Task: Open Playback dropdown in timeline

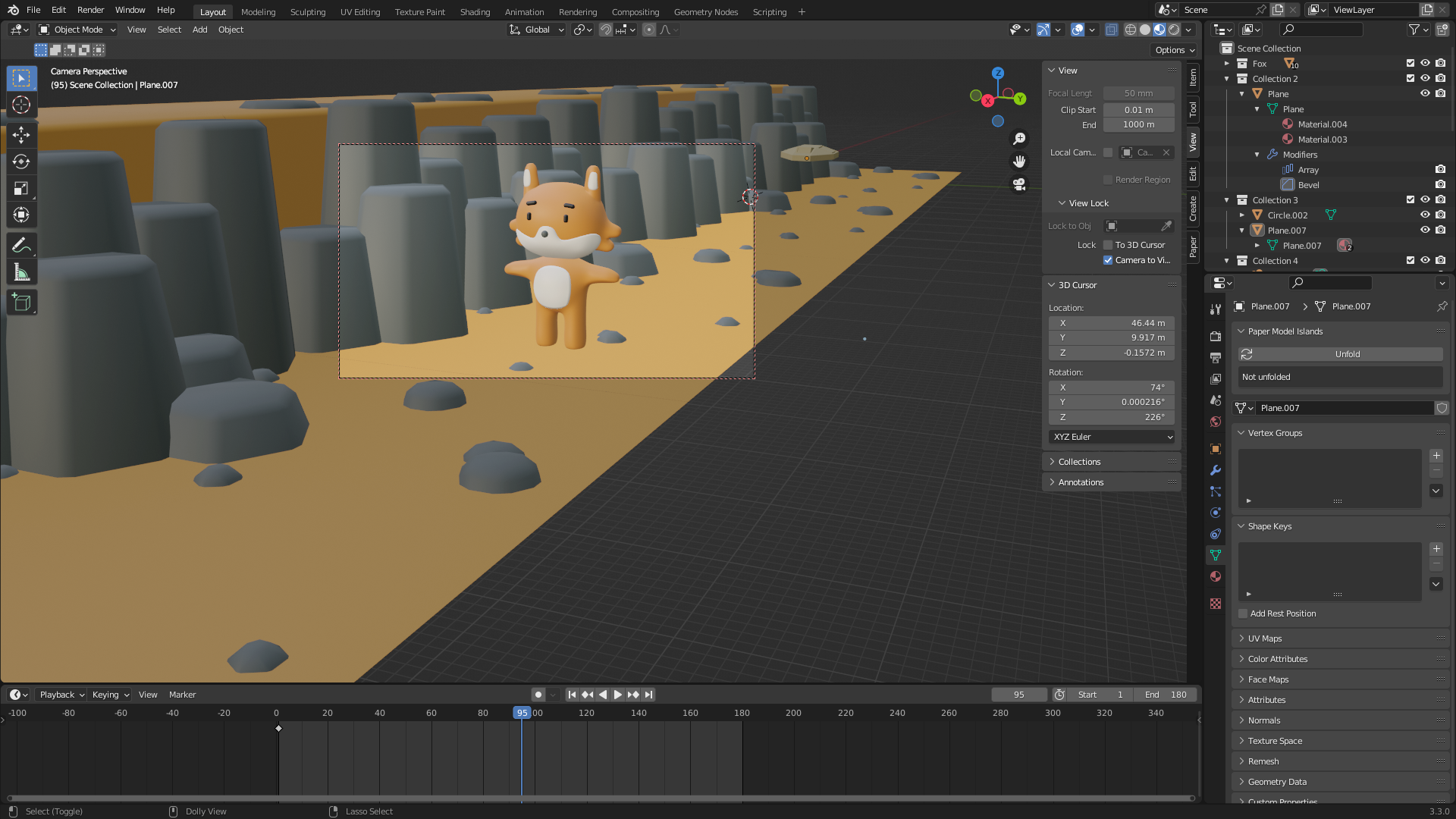Action: point(61,695)
